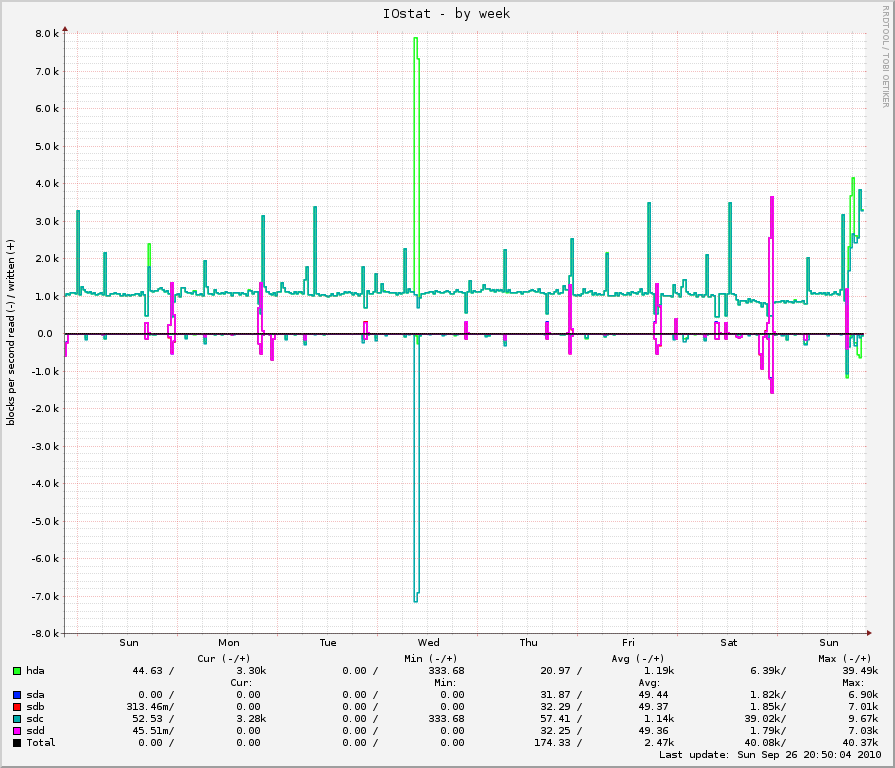Click sdc average read value '57.41'
Viewport: 895px width, 768px height.
[x=555, y=719]
